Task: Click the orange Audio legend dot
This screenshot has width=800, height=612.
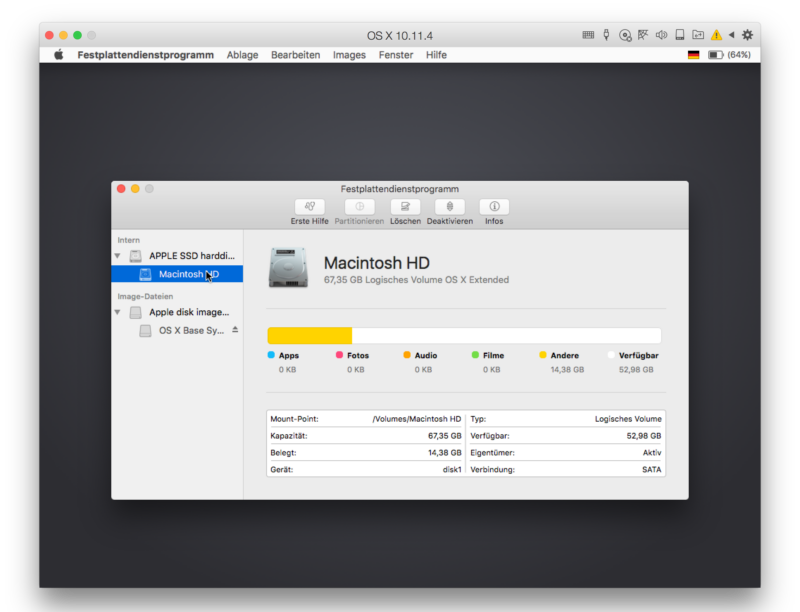Action: coord(407,355)
